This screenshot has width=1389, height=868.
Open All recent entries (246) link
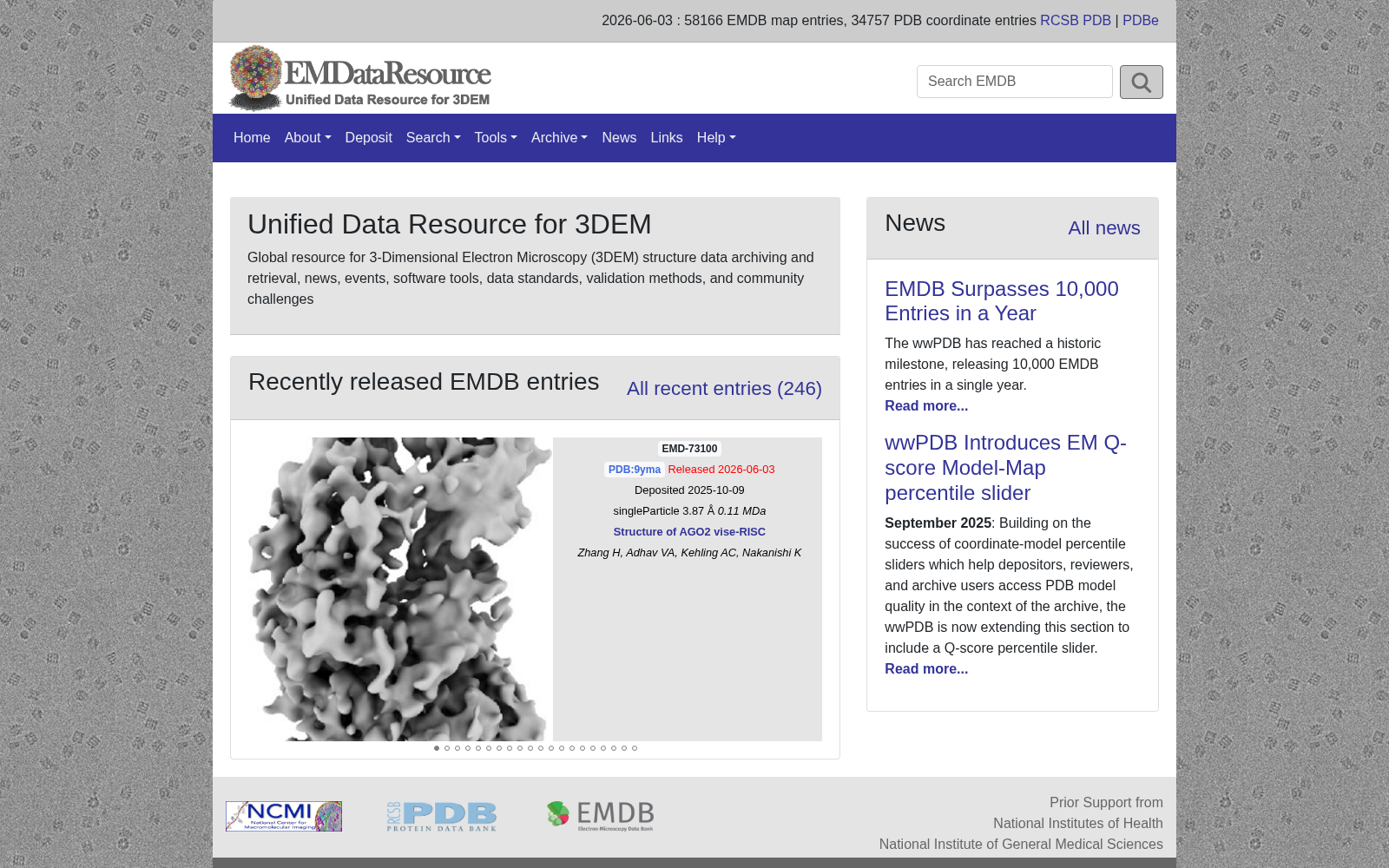pyautogui.click(x=724, y=389)
